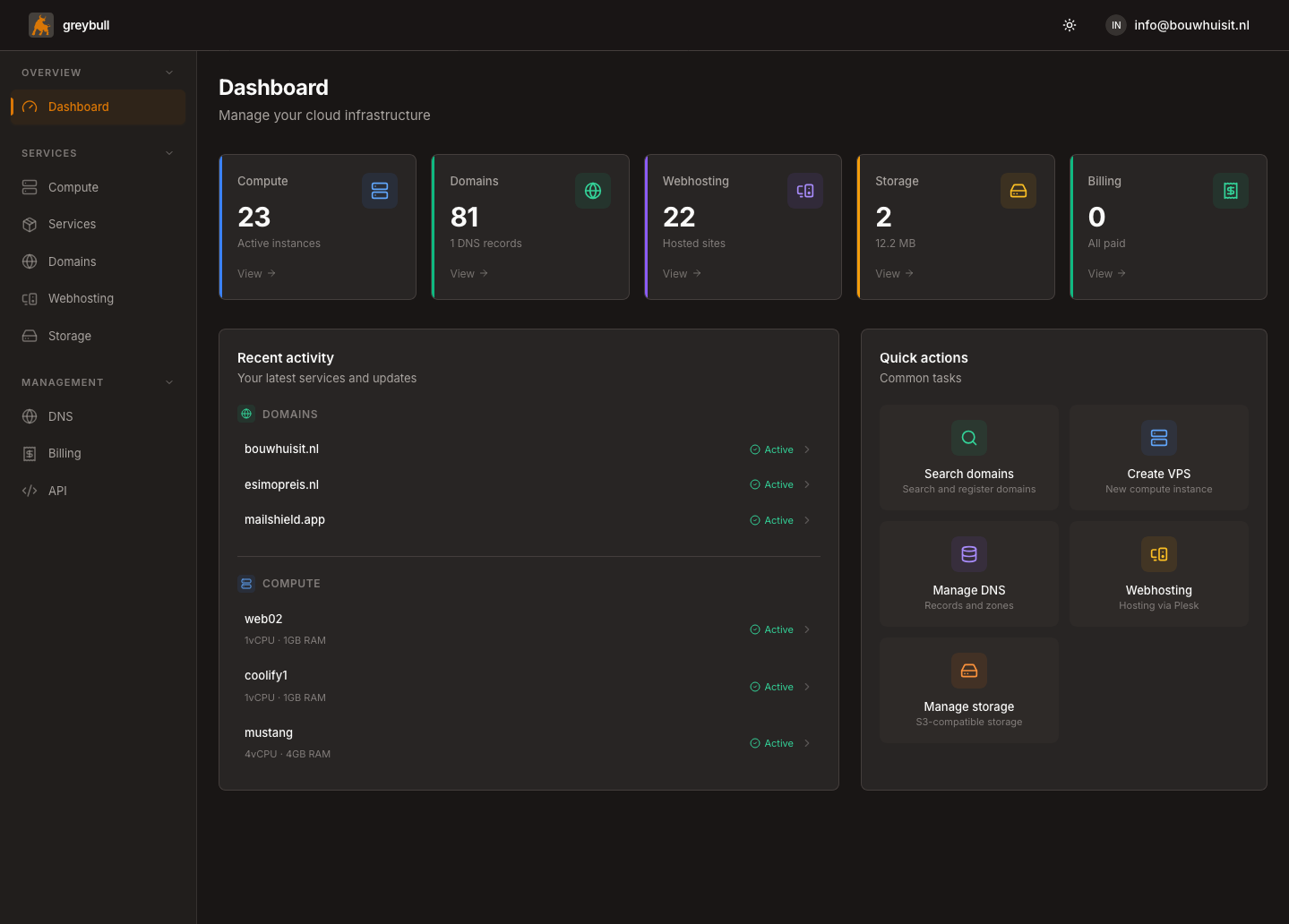Open Manage storage quick action tile
Image resolution: width=1289 pixels, height=924 pixels.
point(968,690)
